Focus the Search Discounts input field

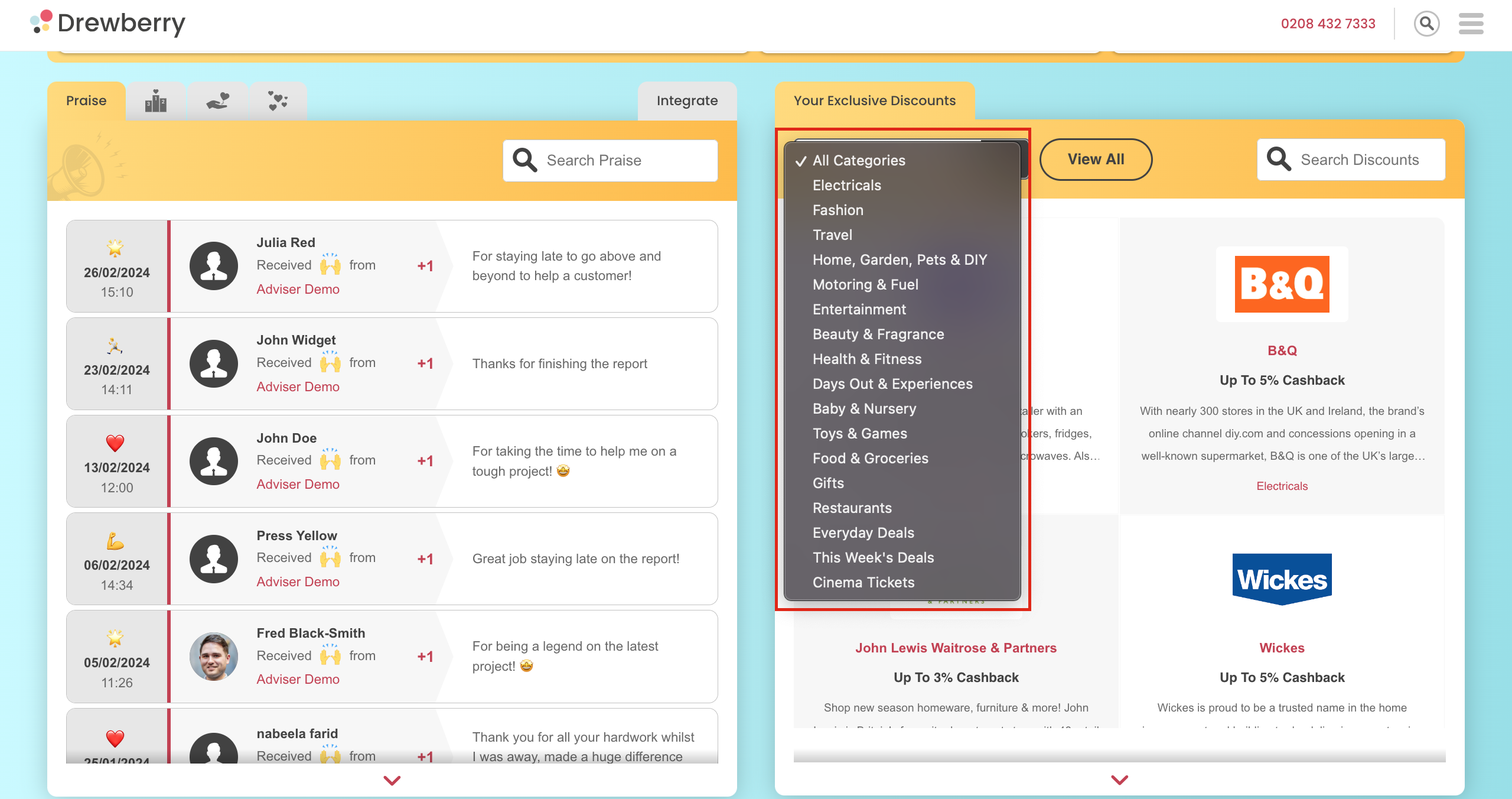1351,160
